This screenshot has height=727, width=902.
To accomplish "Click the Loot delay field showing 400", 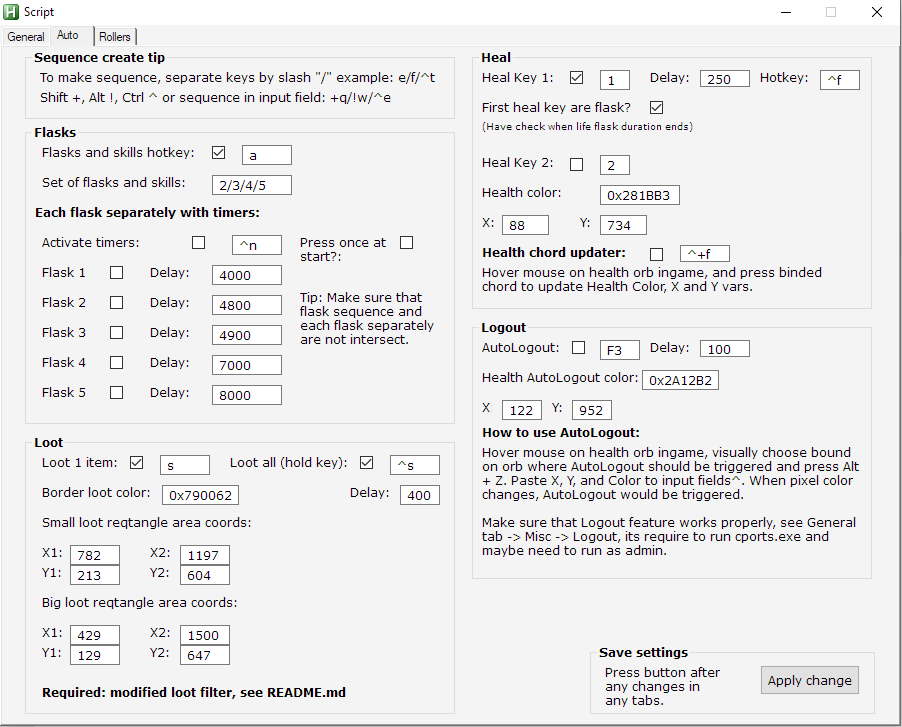I will [420, 495].
